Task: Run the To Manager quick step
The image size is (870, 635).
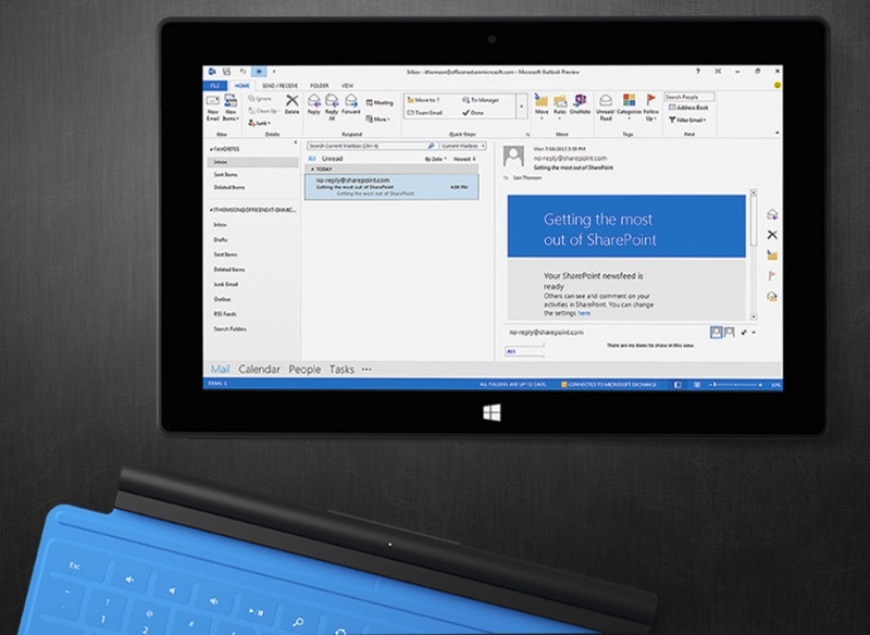Action: point(480,100)
